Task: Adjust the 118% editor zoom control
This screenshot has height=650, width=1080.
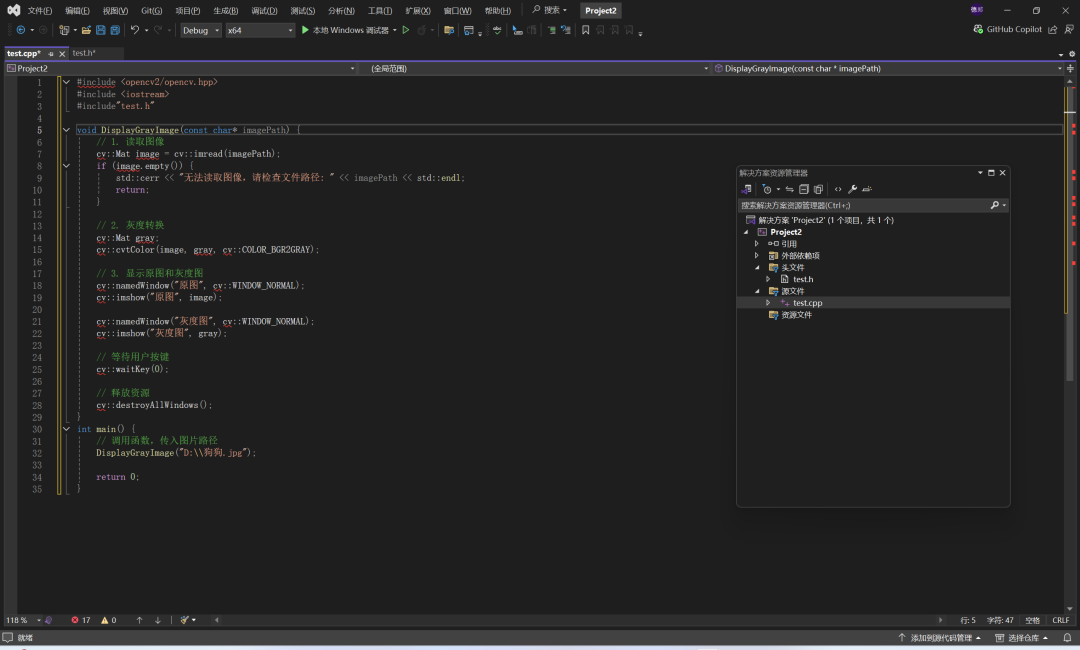Action: pos(18,619)
